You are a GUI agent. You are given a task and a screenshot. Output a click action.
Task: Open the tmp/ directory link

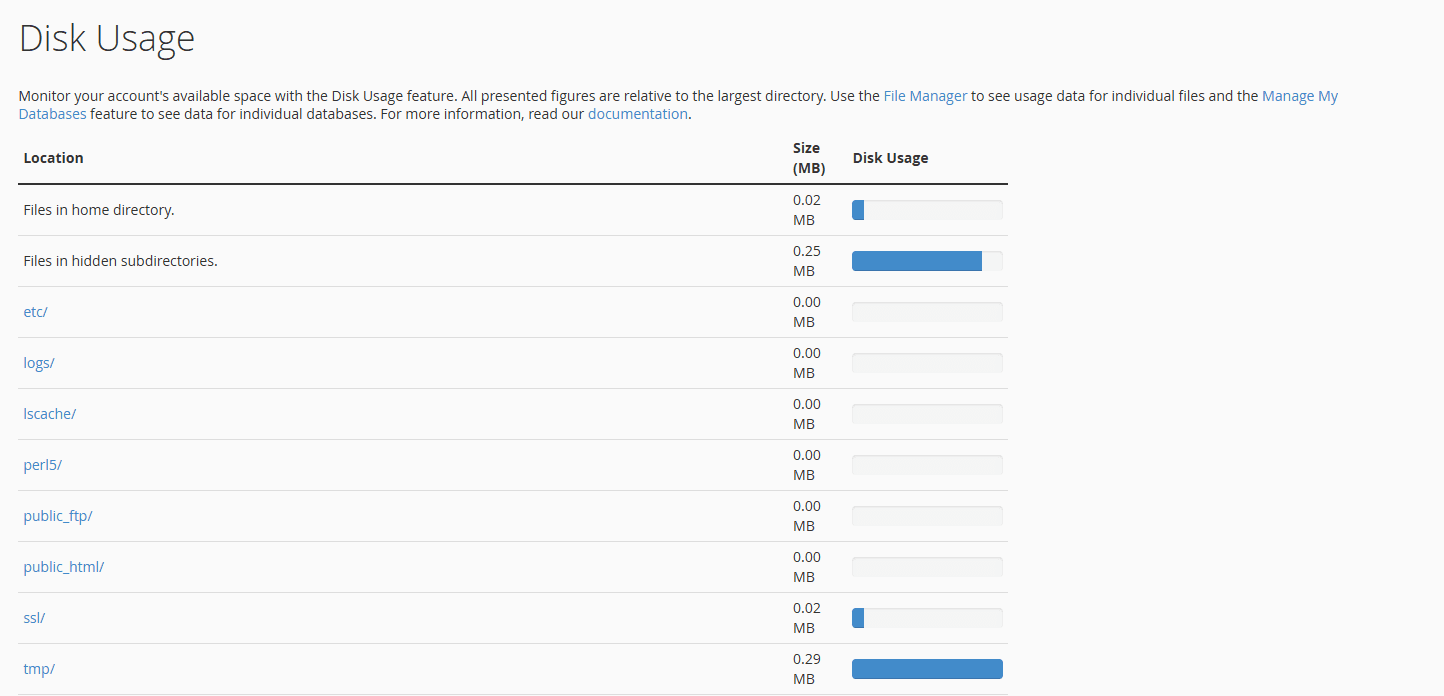click(x=39, y=669)
